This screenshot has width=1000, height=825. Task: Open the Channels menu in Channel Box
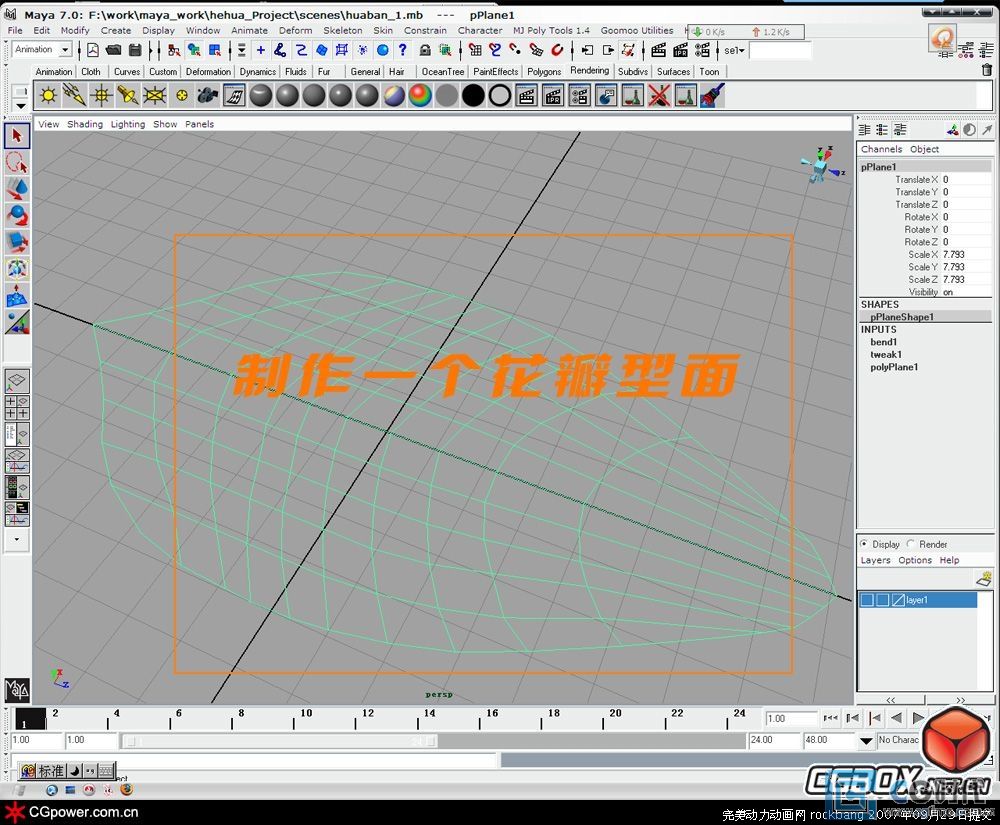pyautogui.click(x=881, y=149)
